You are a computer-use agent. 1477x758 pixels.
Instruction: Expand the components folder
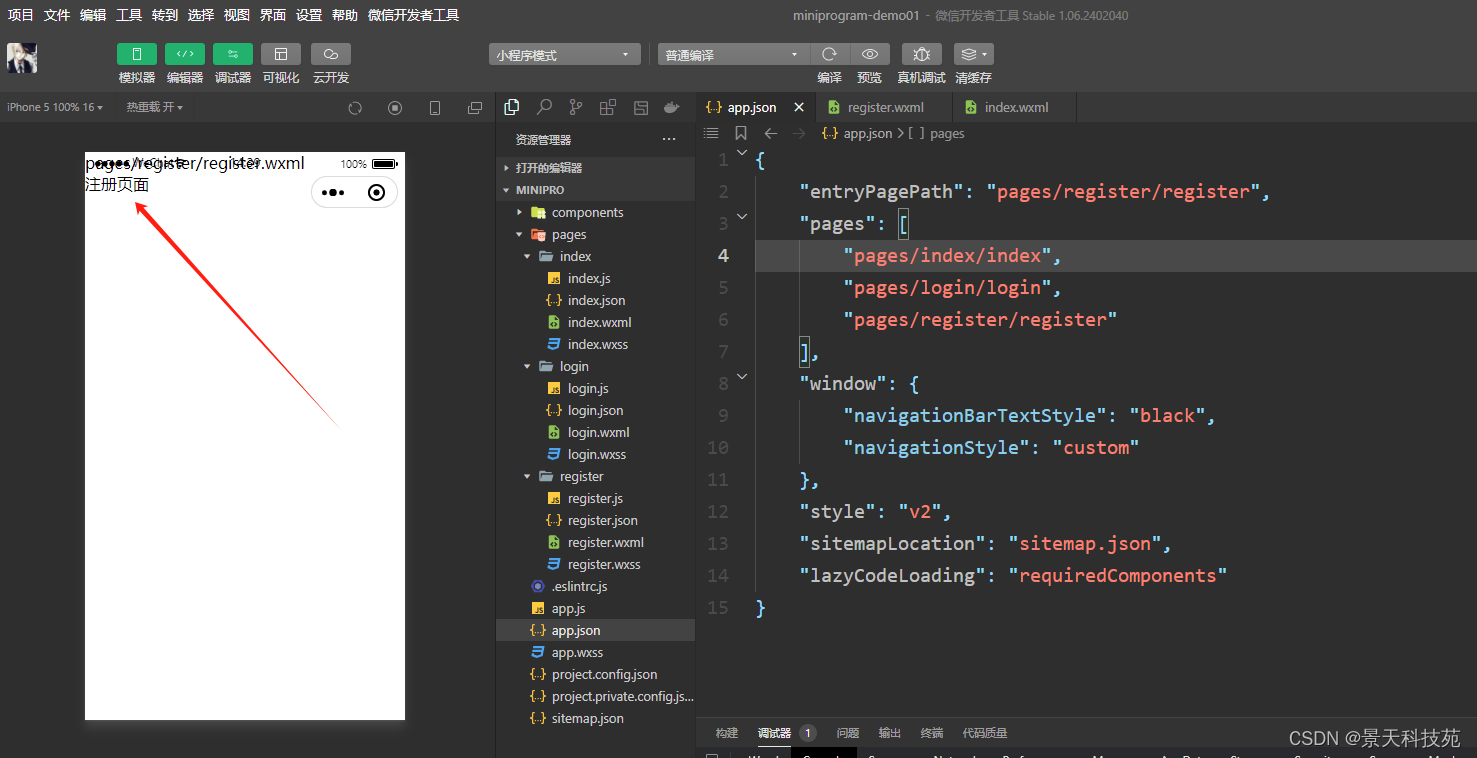595,212
